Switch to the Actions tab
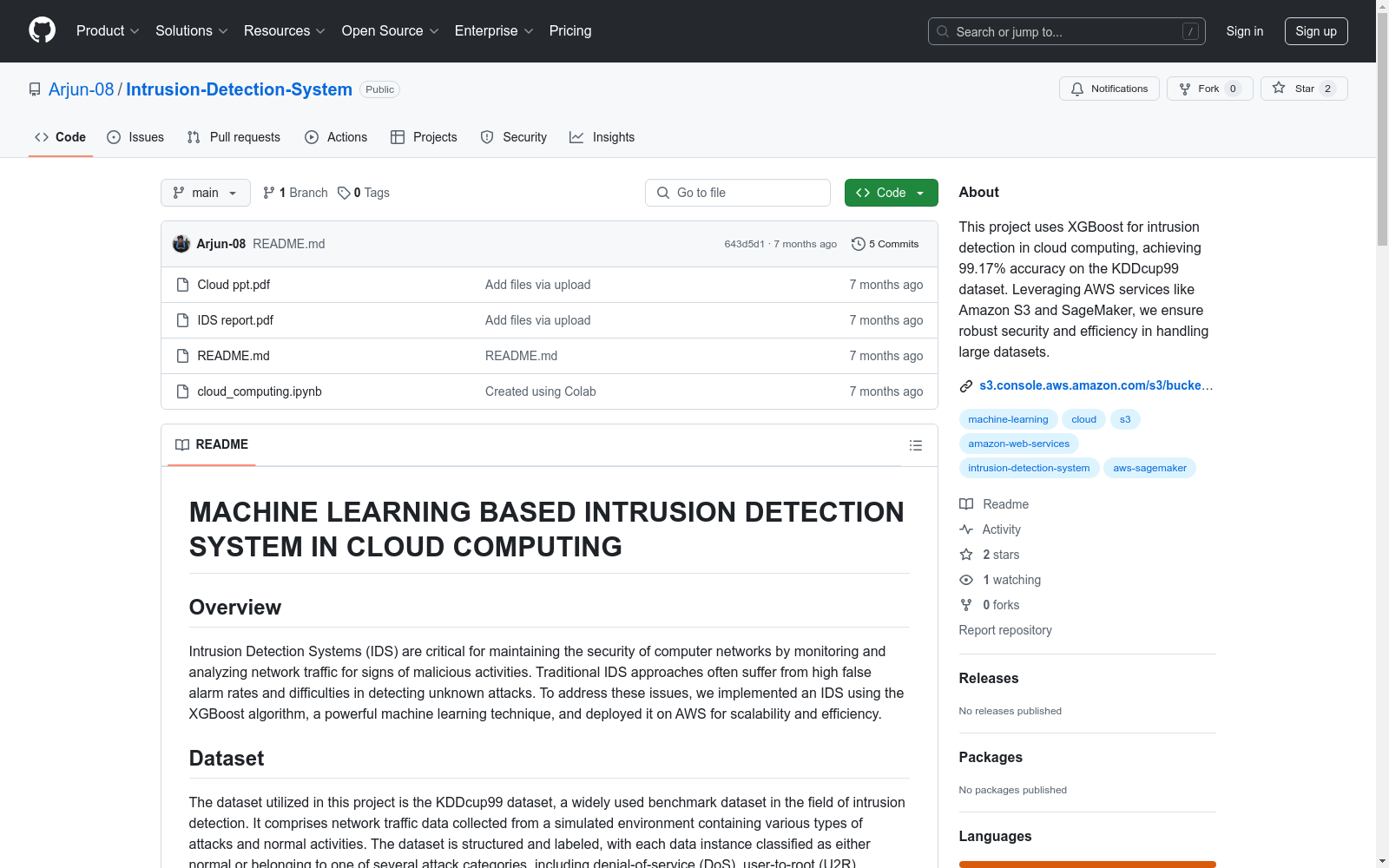 point(336,137)
